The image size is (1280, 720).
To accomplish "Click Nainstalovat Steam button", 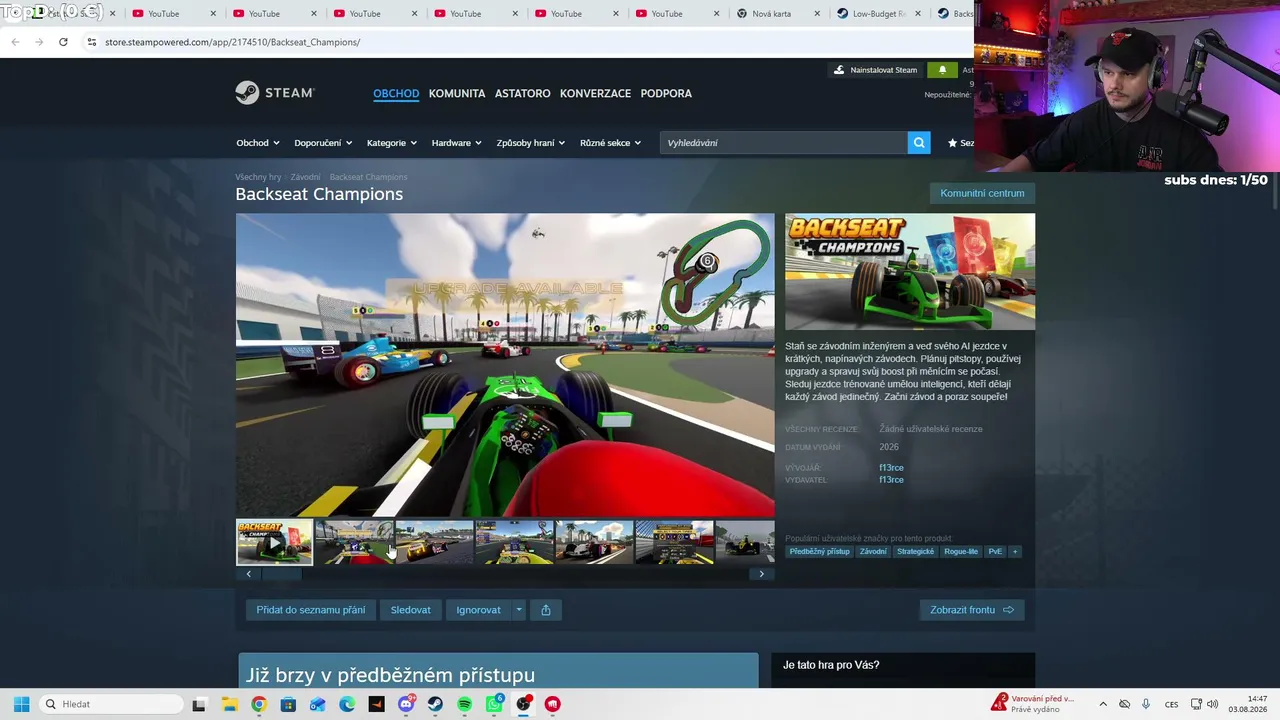I will (875, 70).
